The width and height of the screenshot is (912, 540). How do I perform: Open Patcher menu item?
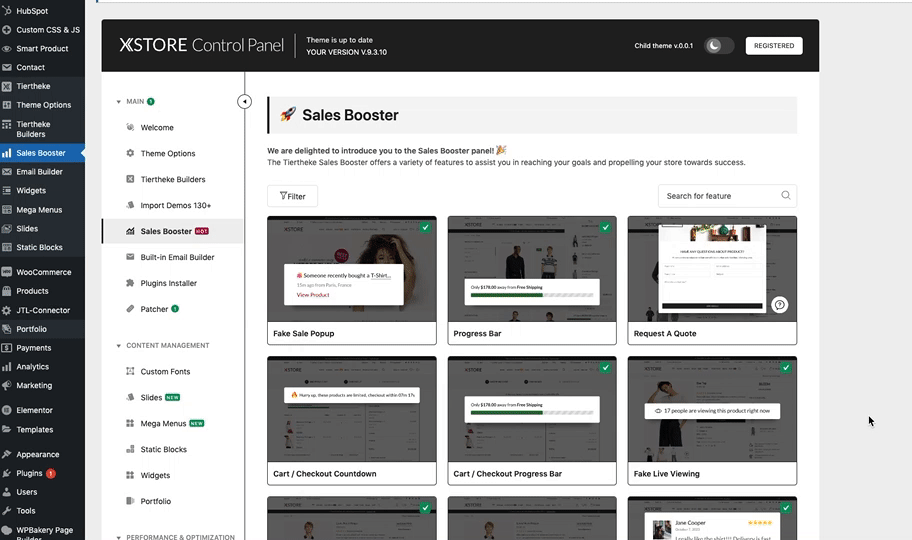click(154, 309)
